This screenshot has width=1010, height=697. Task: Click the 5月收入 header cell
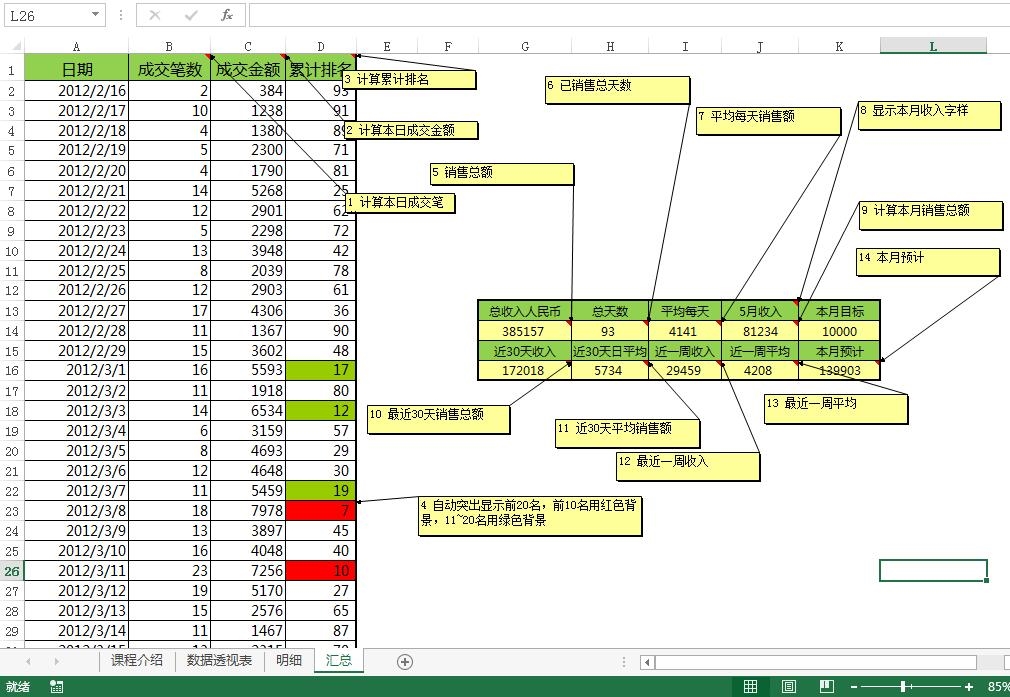(x=759, y=311)
